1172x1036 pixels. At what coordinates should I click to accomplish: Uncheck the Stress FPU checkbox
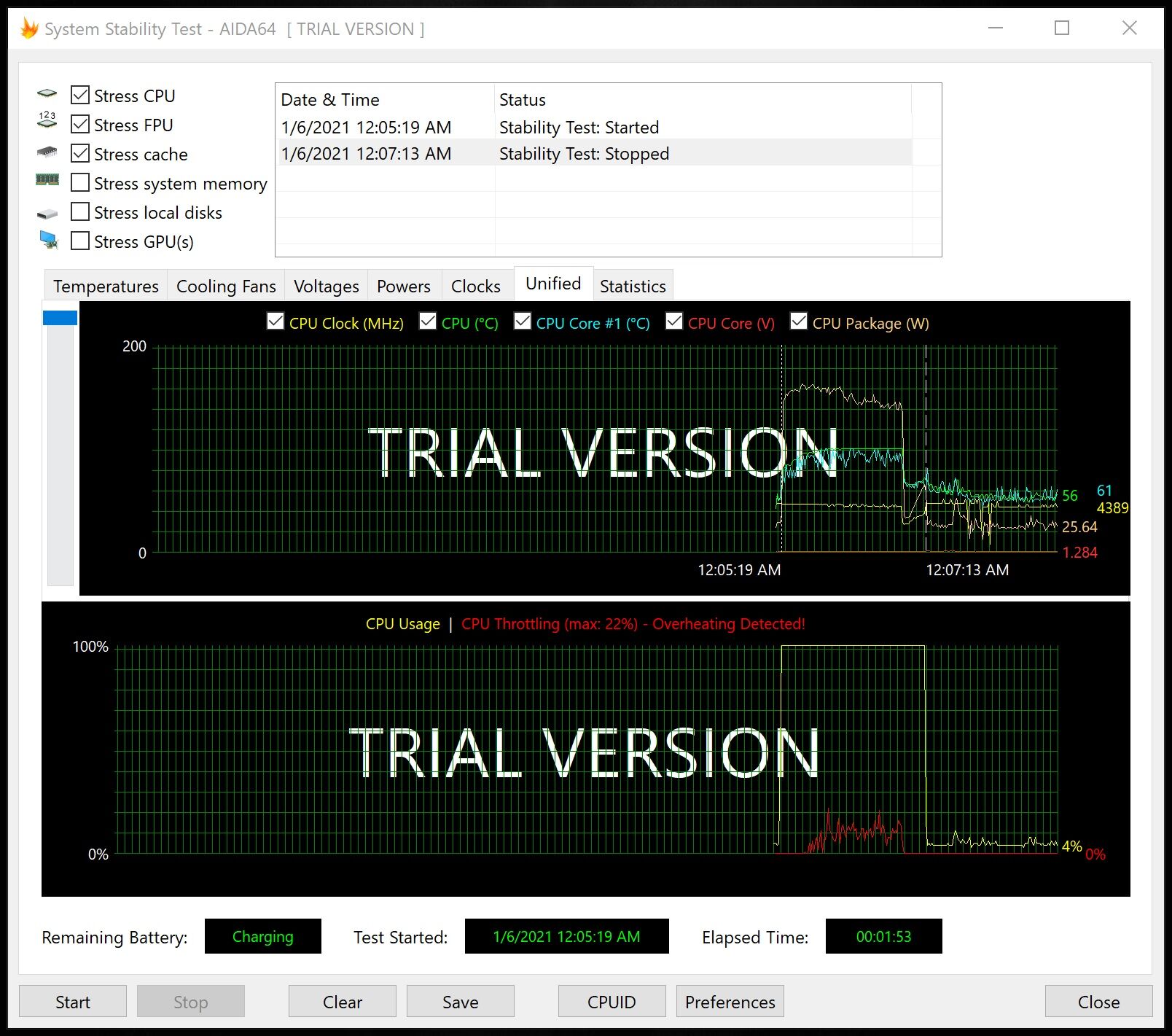80,125
